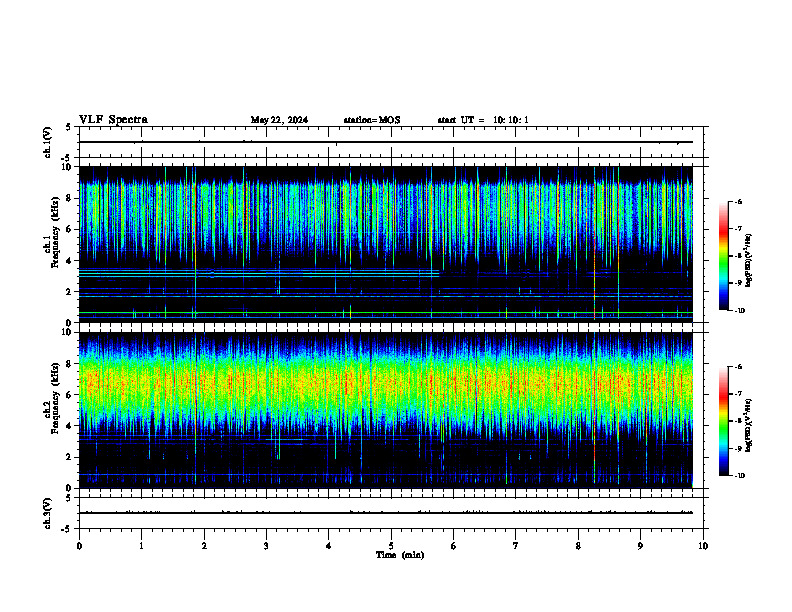The width and height of the screenshot is (792, 612).
Task: Click time axis tick label '5'
Action: [391, 546]
